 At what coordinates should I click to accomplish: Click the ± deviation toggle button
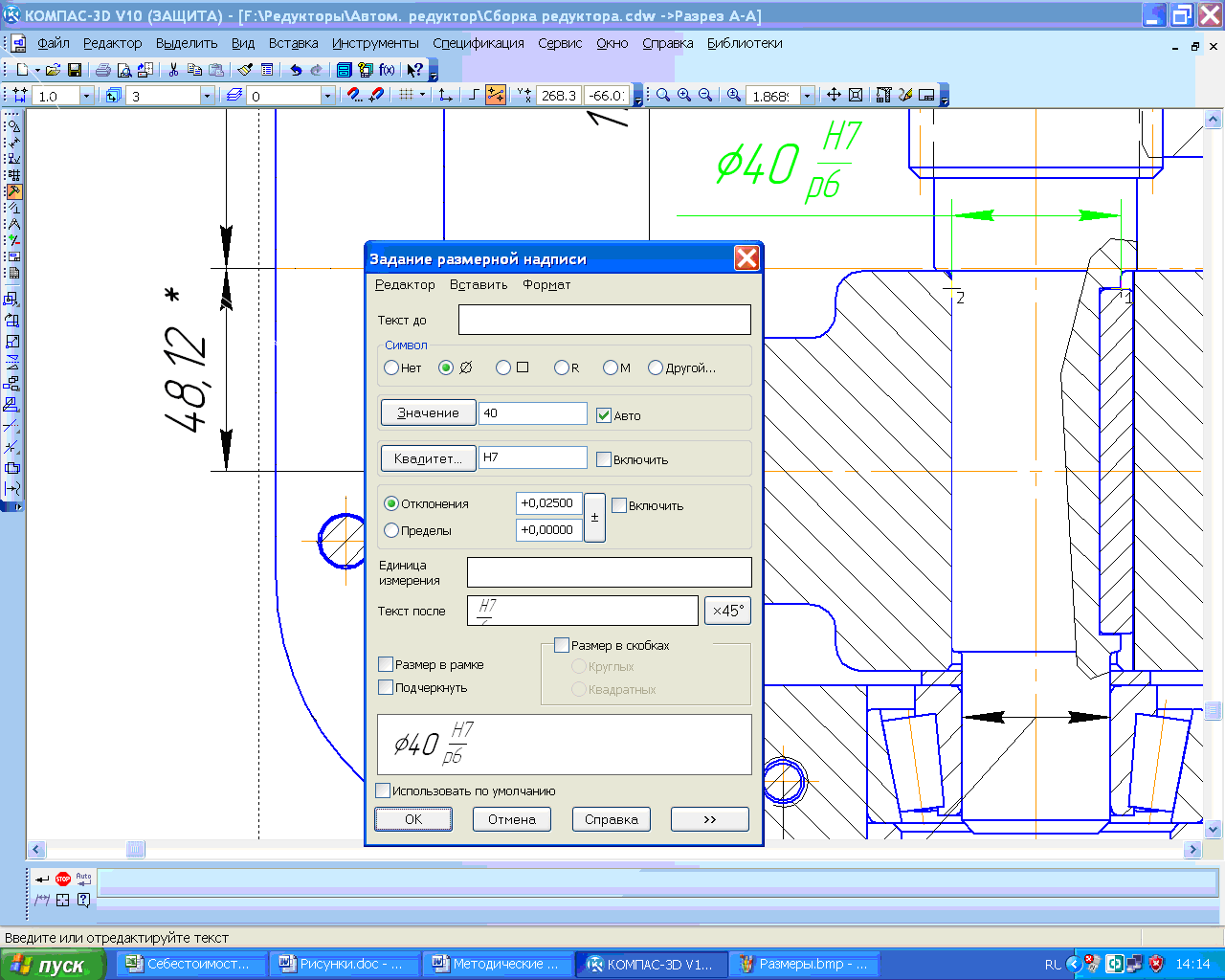pyautogui.click(x=594, y=517)
